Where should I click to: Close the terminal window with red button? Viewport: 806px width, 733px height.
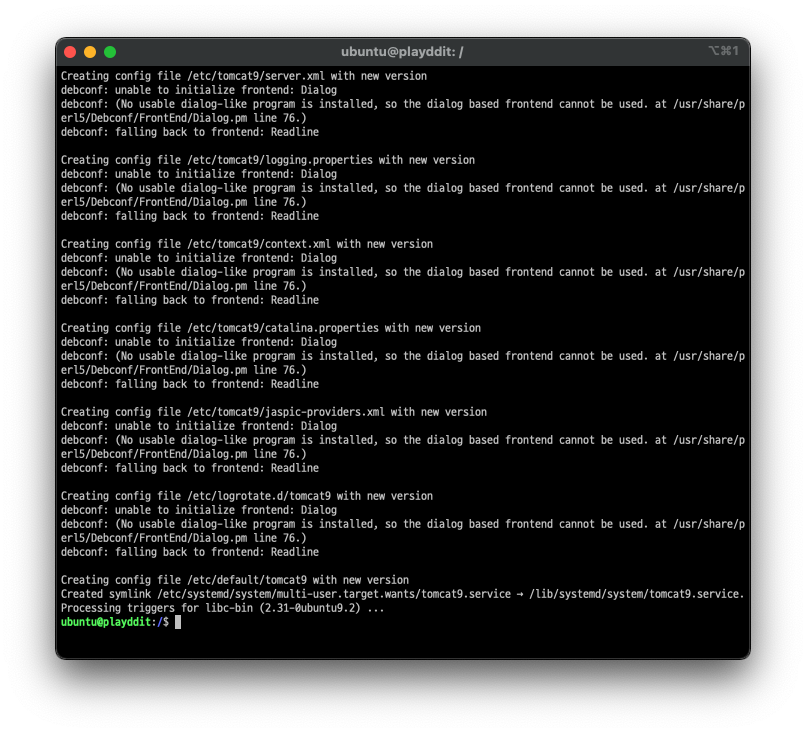point(70,52)
